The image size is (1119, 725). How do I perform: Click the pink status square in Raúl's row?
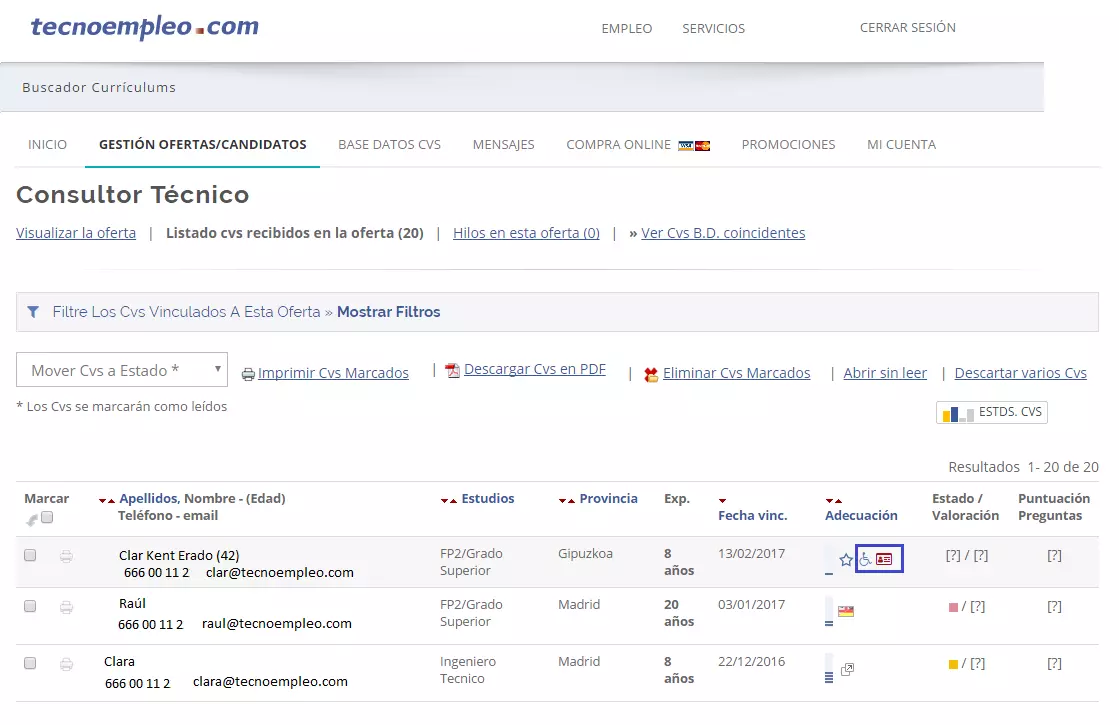[953, 607]
